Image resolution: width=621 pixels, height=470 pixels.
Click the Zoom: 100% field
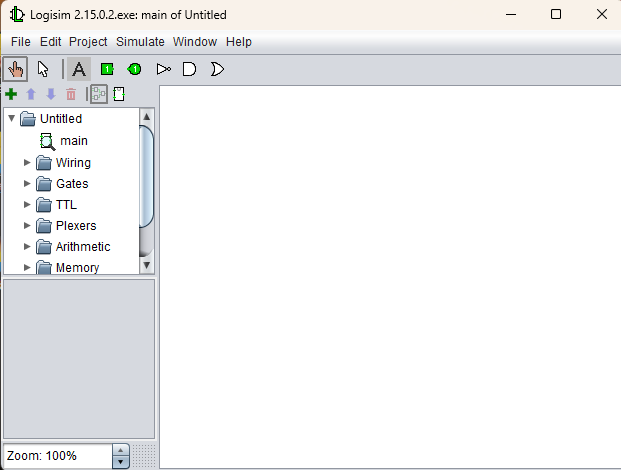click(x=58, y=456)
